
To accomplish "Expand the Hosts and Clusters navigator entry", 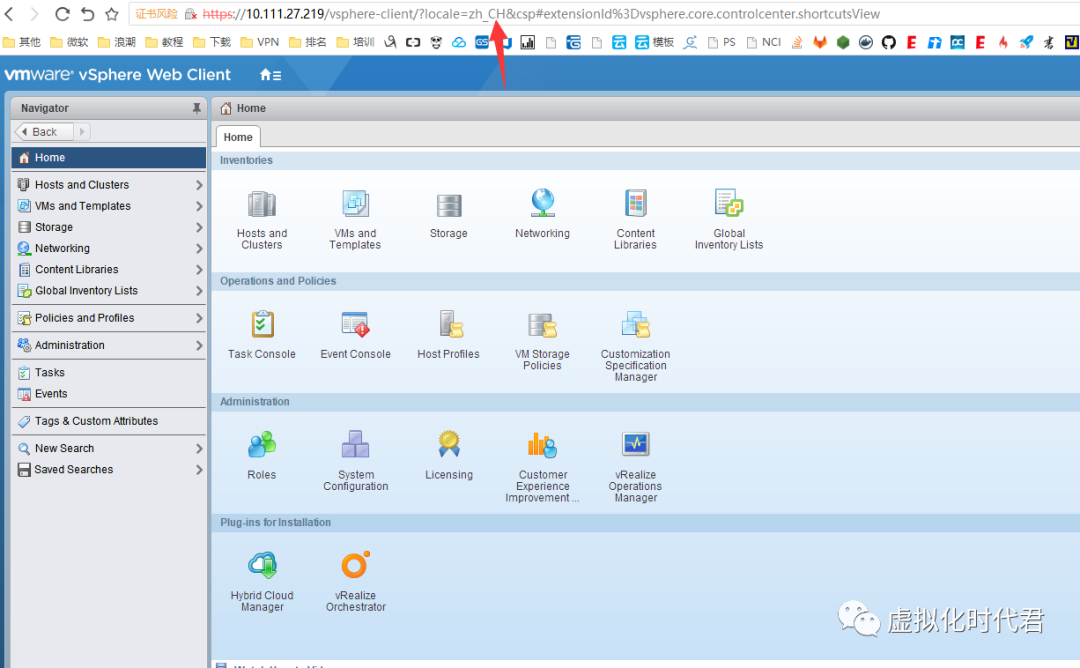I will (x=199, y=184).
